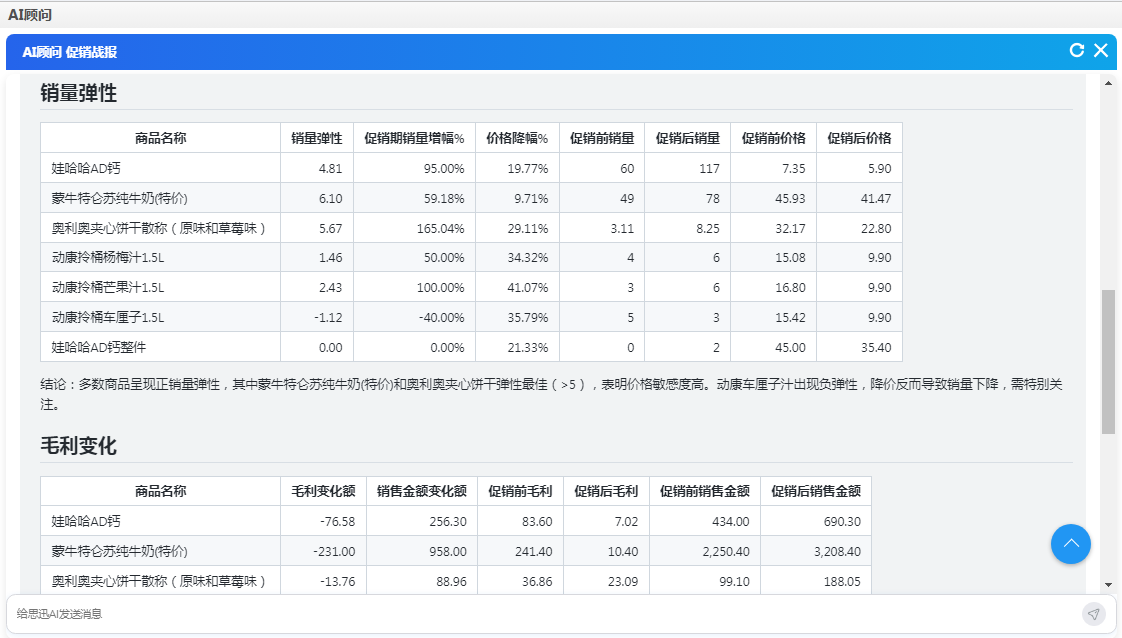Click post-promotion price 22.80
Viewport: 1122px width, 638px height.
(x=877, y=229)
